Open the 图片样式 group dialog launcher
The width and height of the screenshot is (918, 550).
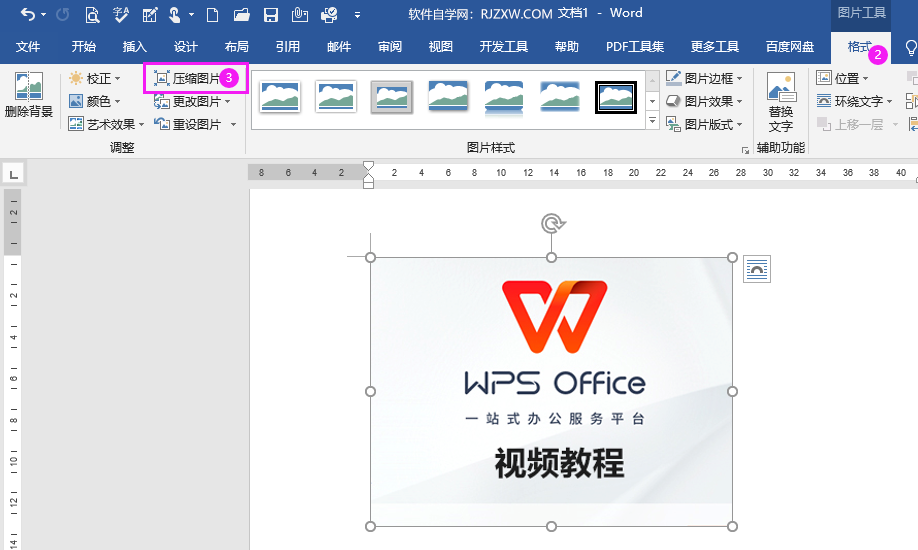coord(745,151)
